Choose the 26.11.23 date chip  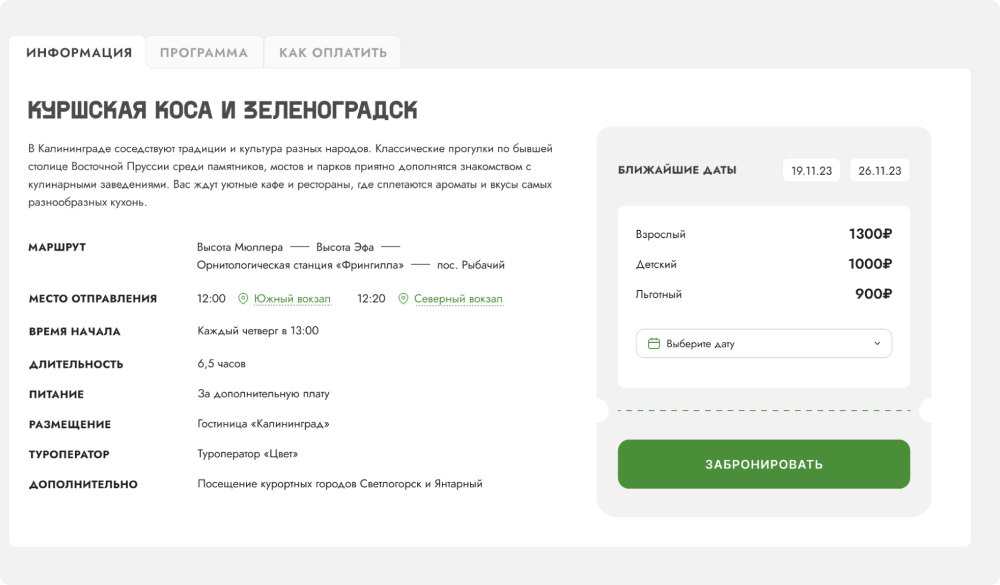point(879,170)
